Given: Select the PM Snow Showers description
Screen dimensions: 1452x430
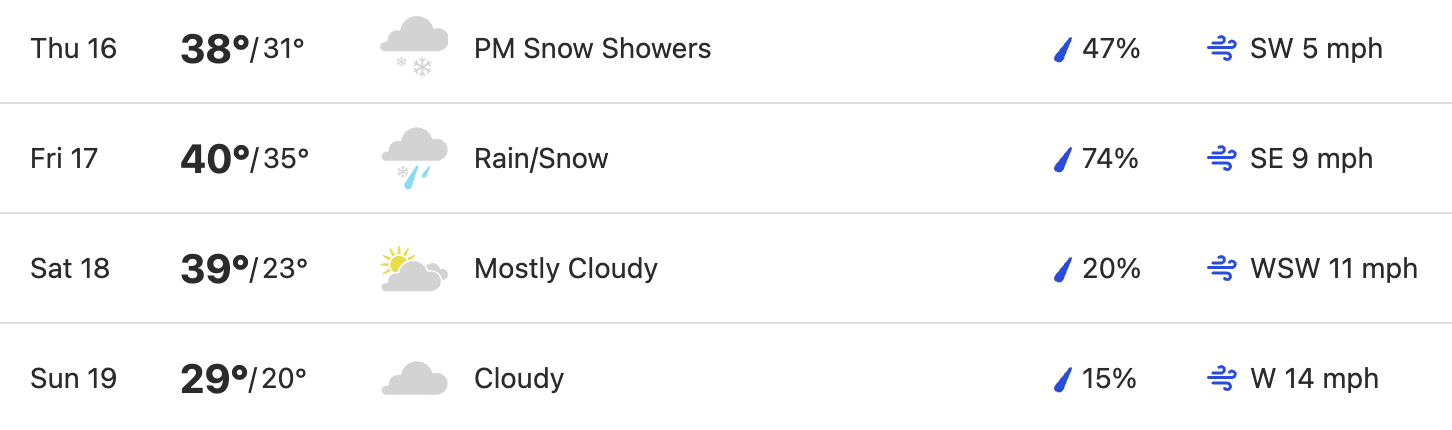Looking at the screenshot, I should 593,49.
